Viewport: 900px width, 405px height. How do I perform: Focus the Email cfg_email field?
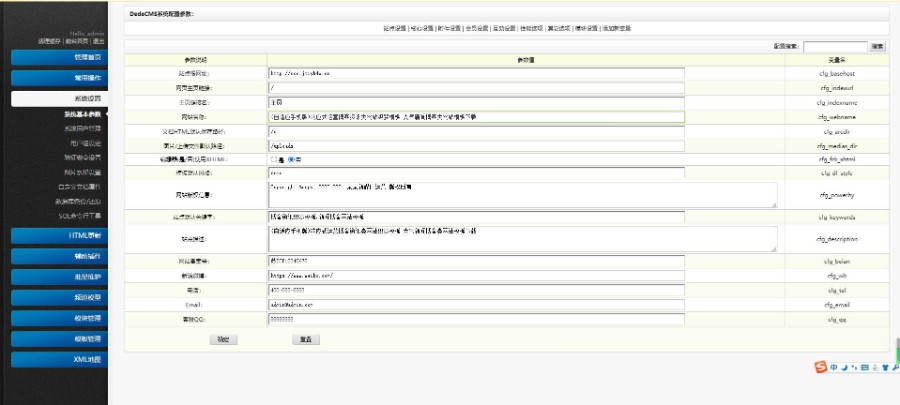tap(476, 305)
